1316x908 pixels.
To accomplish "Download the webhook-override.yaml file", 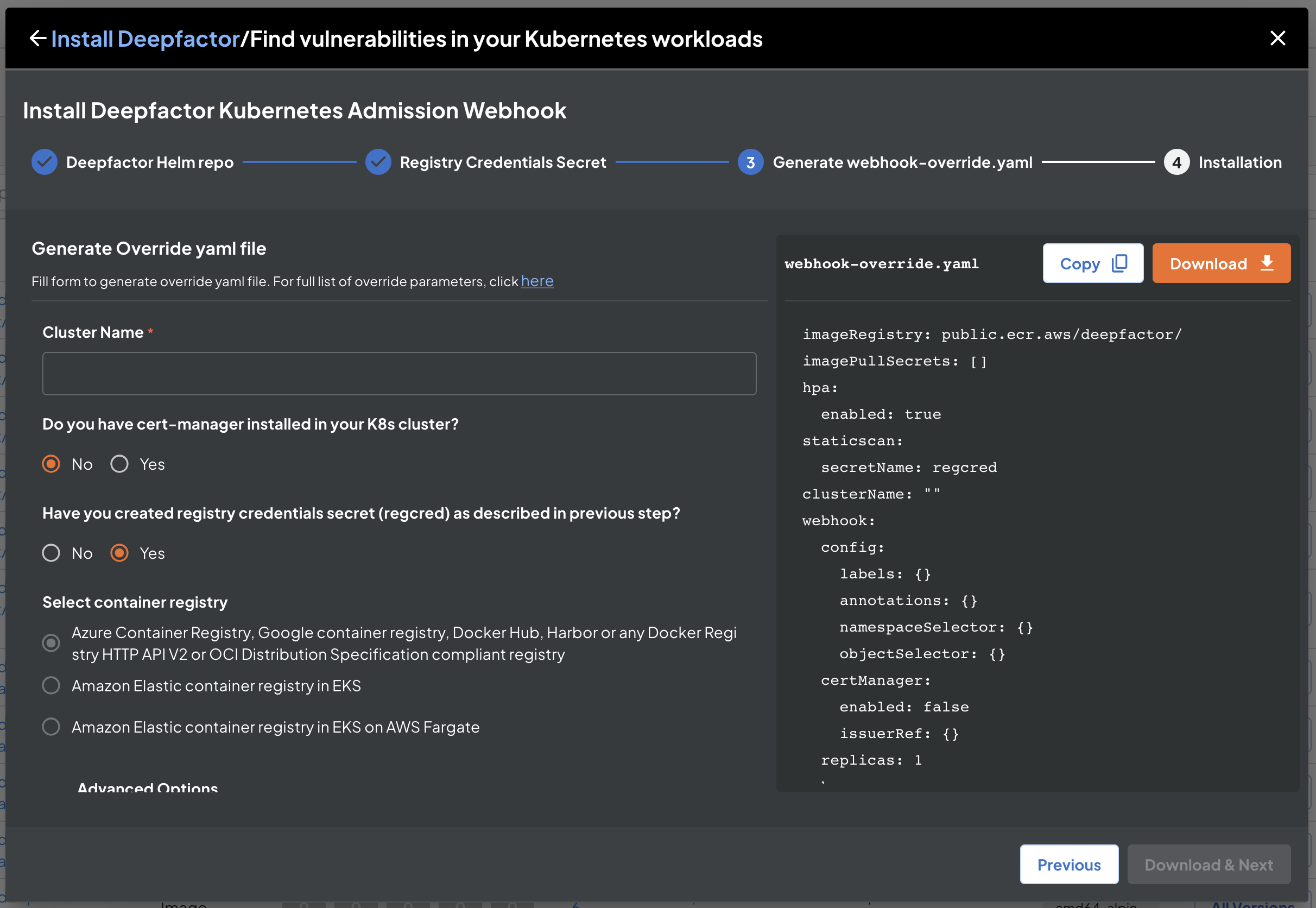I will pyautogui.click(x=1221, y=263).
